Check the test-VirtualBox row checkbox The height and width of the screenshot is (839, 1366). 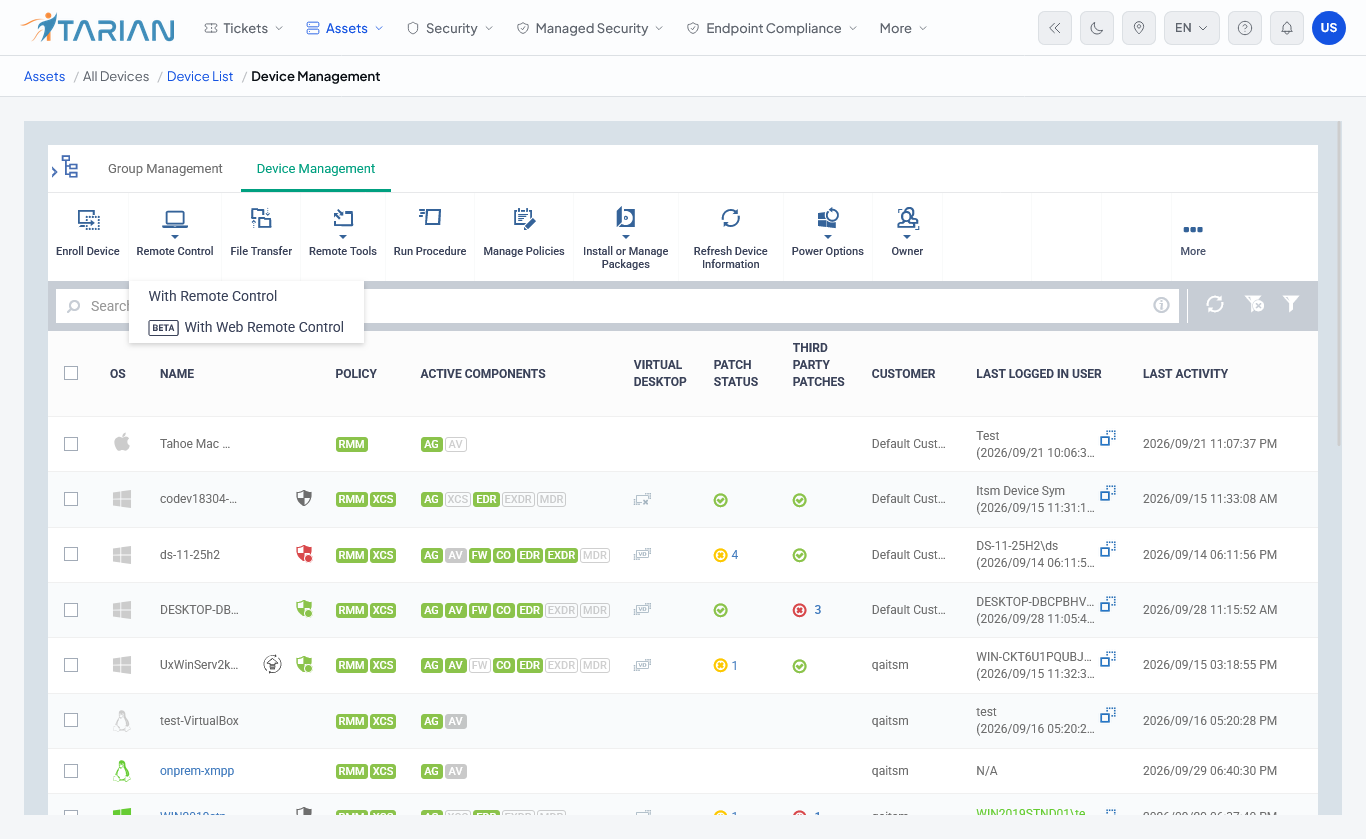(x=71, y=720)
